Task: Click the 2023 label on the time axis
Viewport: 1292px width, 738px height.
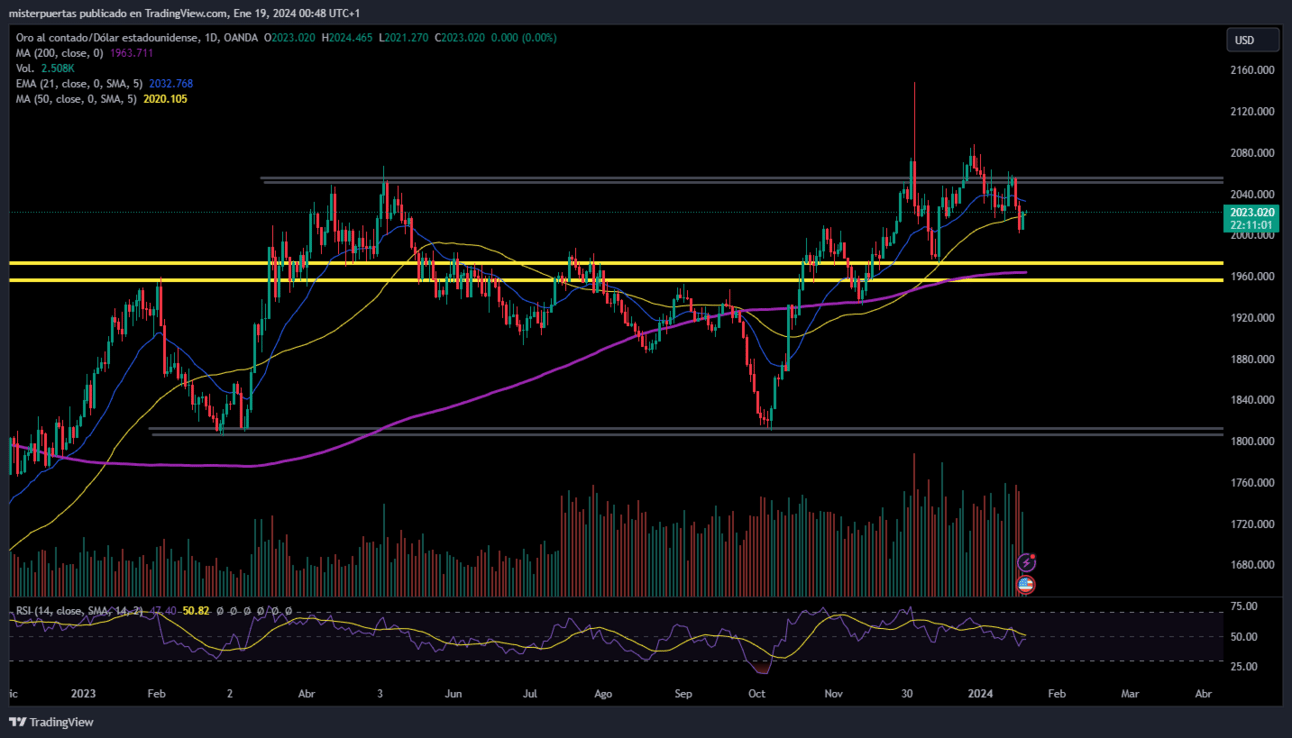Action: pos(83,693)
